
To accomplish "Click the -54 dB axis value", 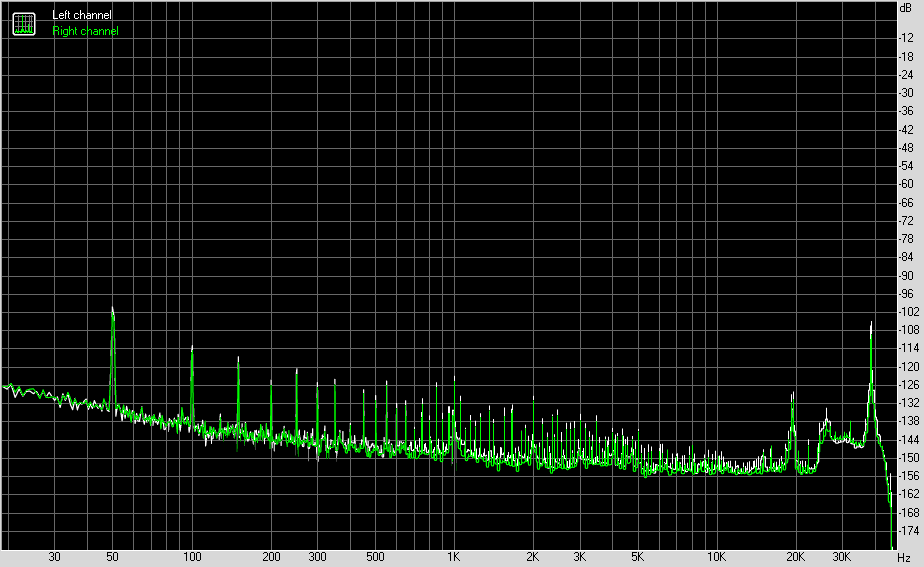I will (906, 166).
